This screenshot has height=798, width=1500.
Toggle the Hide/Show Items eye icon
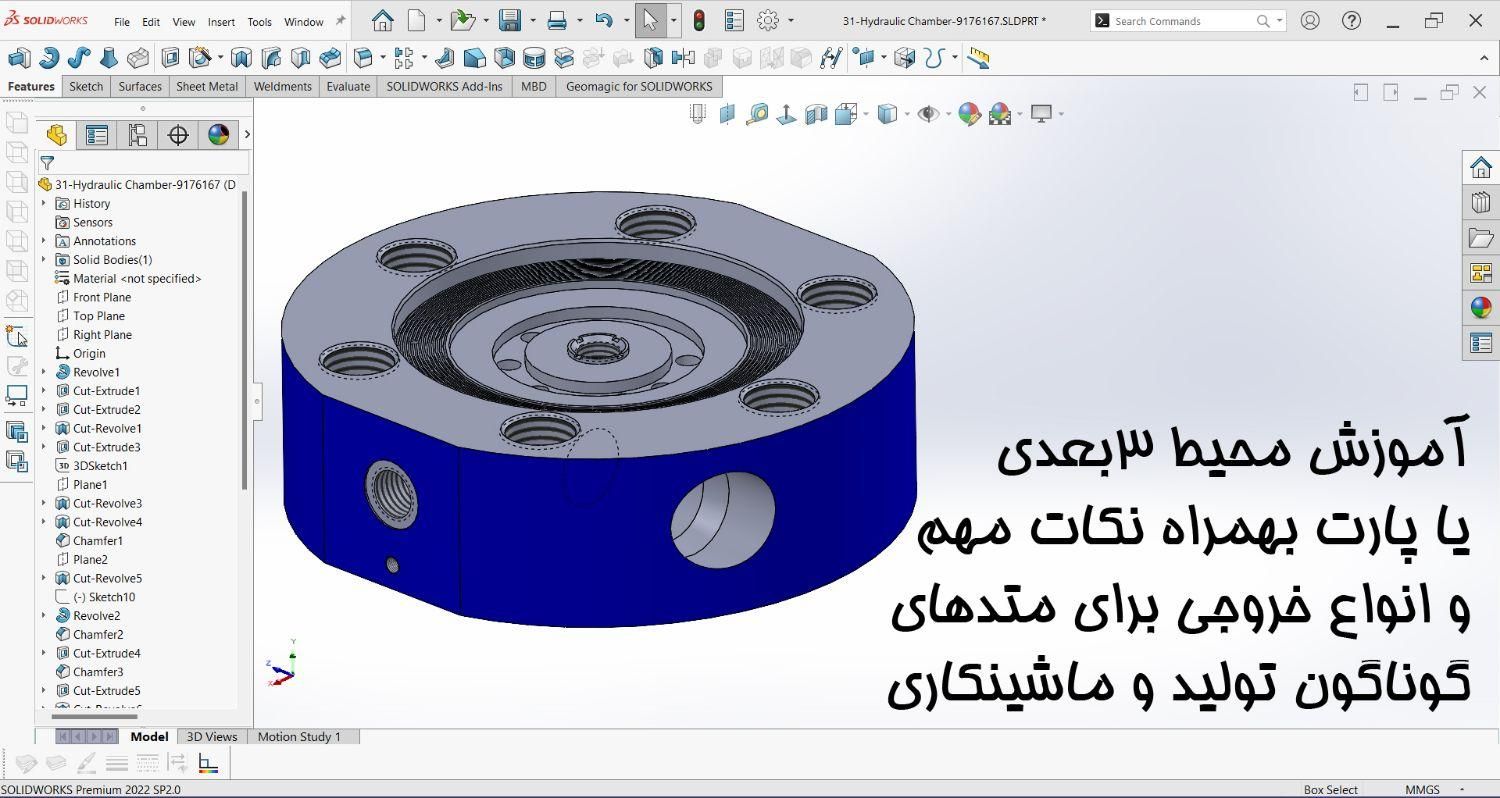928,113
